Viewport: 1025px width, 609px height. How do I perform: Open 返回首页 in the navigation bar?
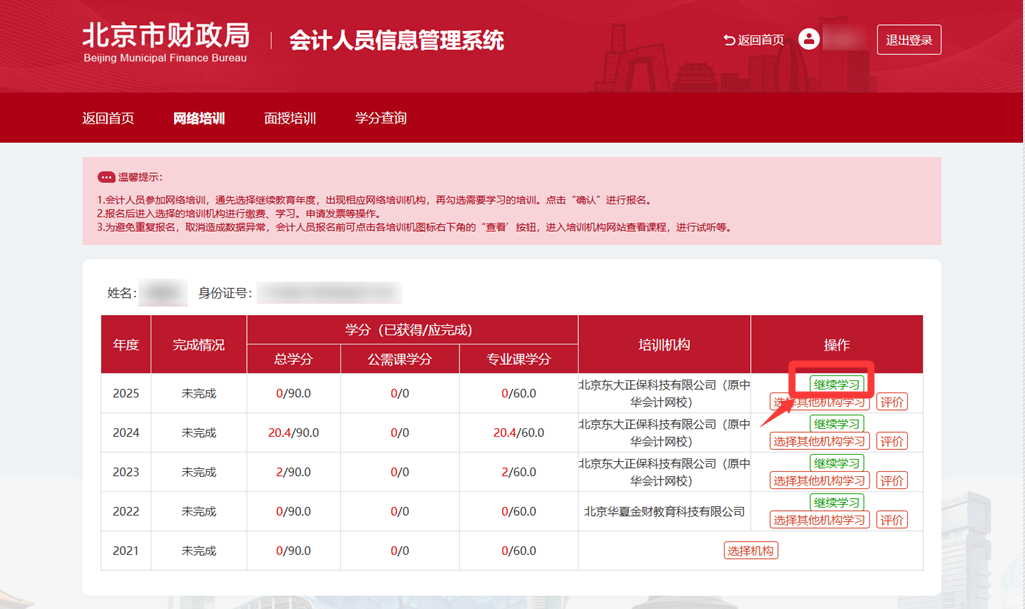(108, 118)
